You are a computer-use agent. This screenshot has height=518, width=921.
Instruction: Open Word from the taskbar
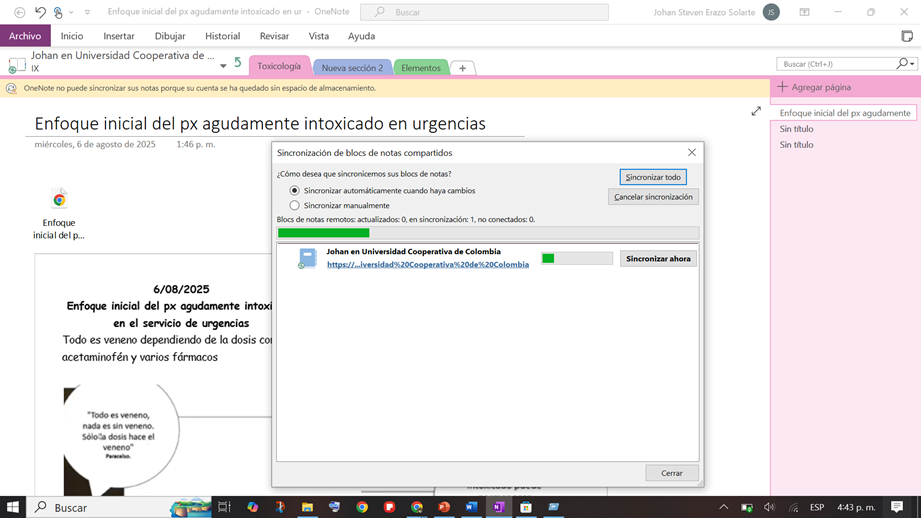pos(471,507)
